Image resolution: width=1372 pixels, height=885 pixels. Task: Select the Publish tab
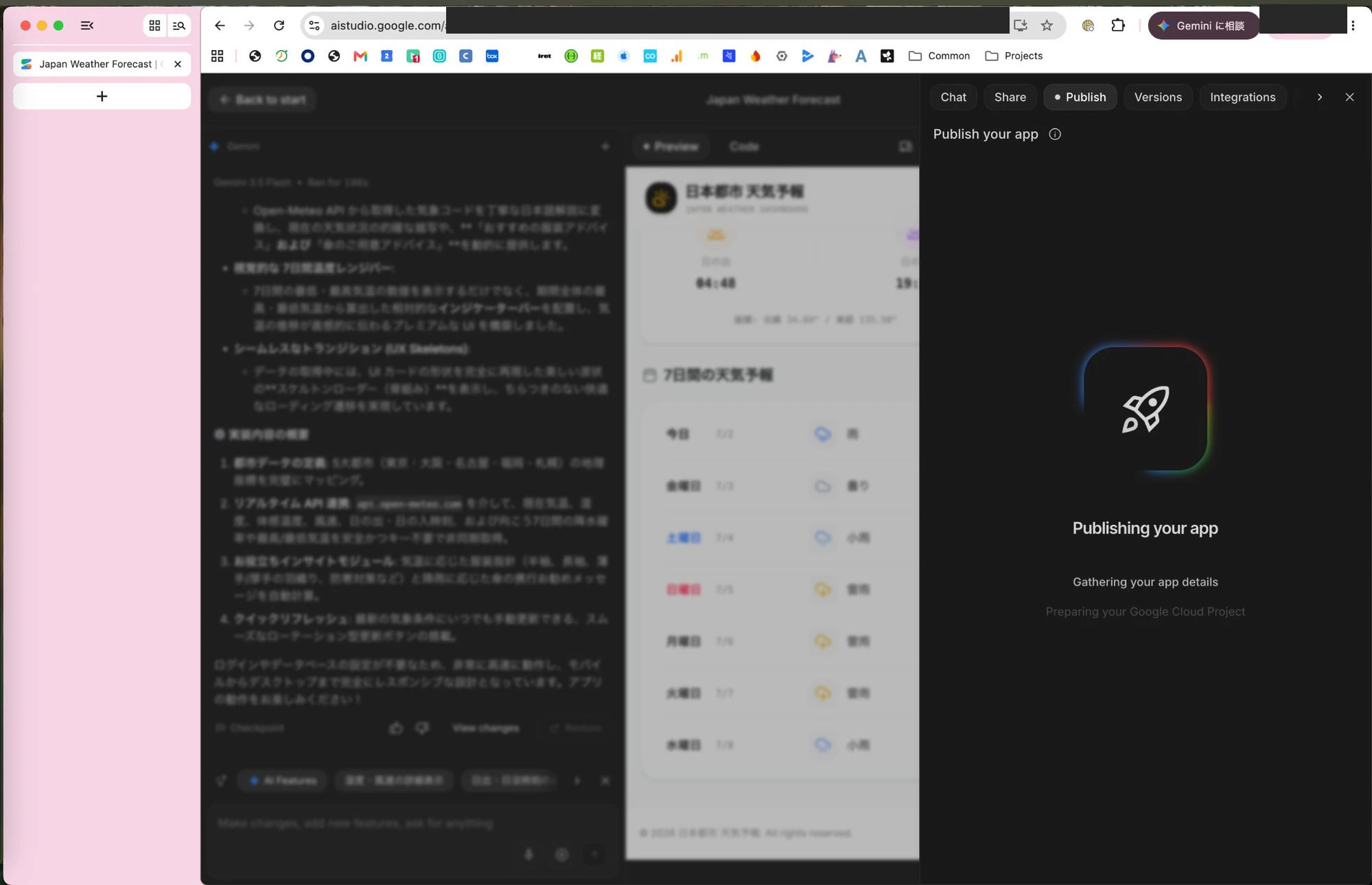pyautogui.click(x=1080, y=97)
